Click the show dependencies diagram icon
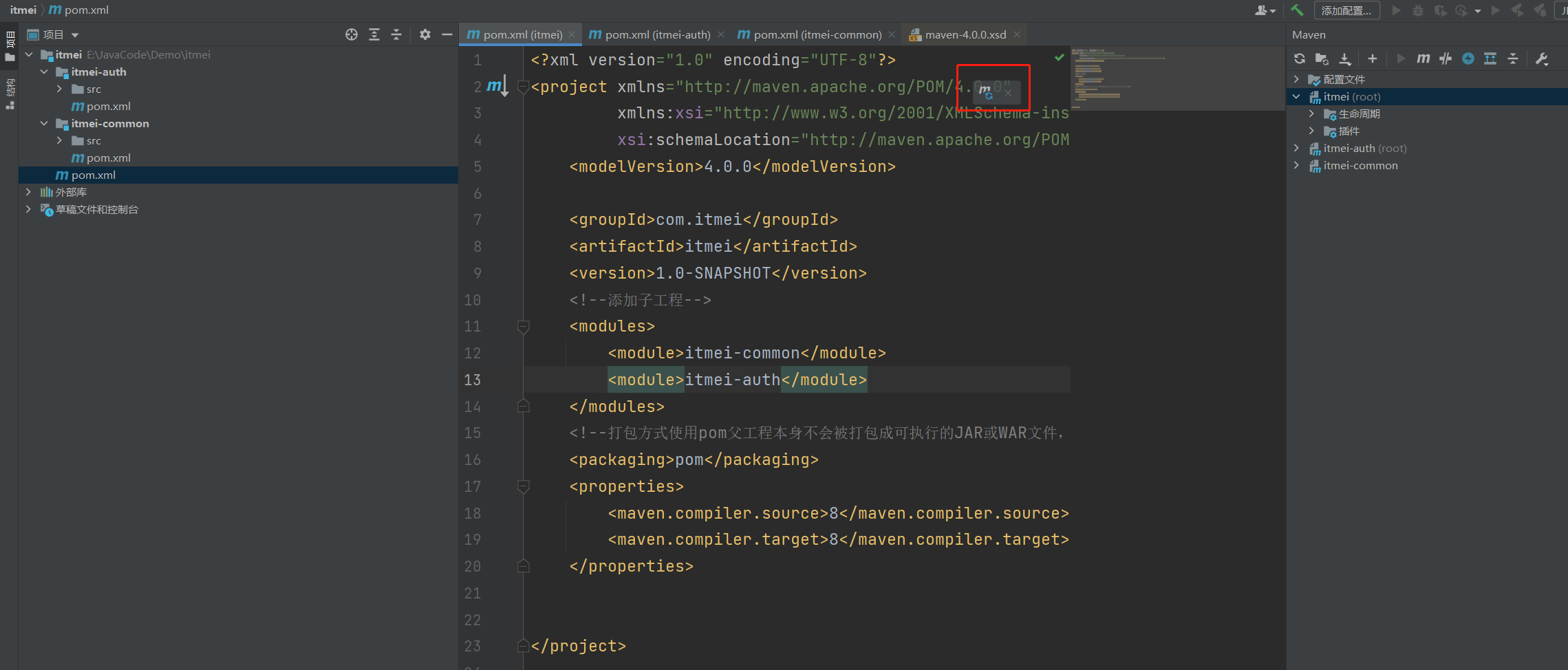 pyautogui.click(x=1490, y=58)
